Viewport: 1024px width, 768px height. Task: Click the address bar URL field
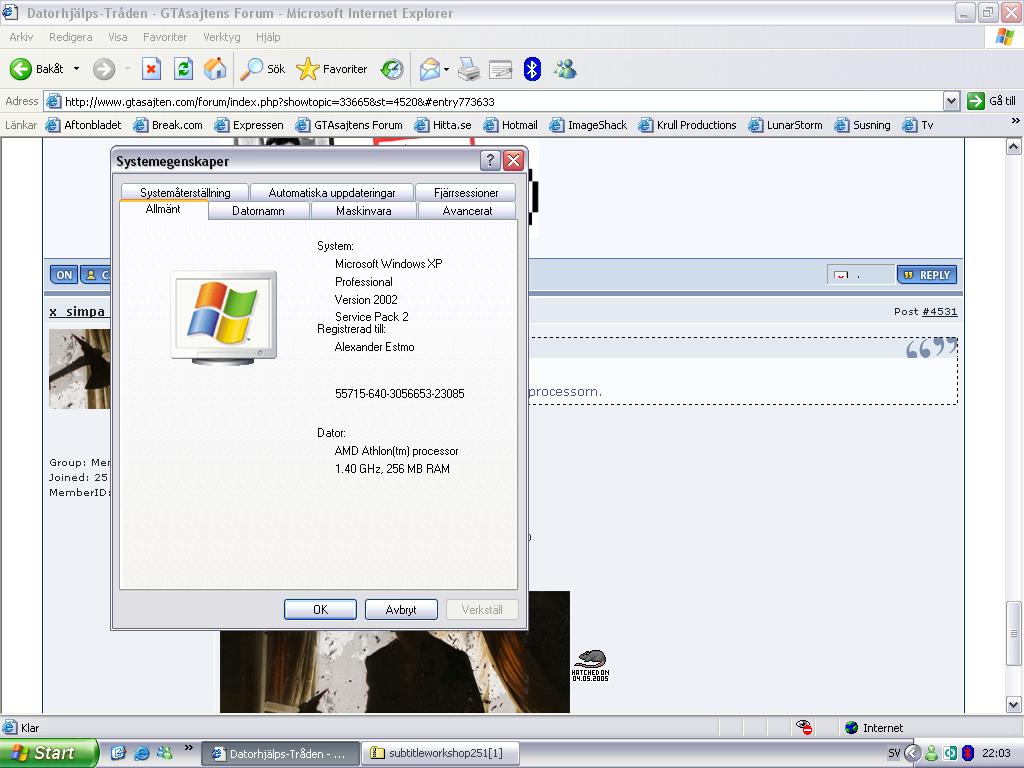tap(493, 101)
